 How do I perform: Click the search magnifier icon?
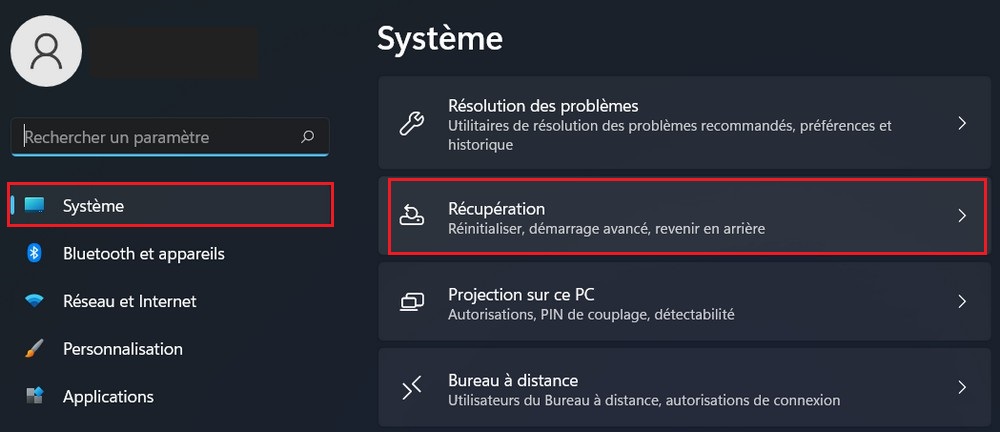307,137
